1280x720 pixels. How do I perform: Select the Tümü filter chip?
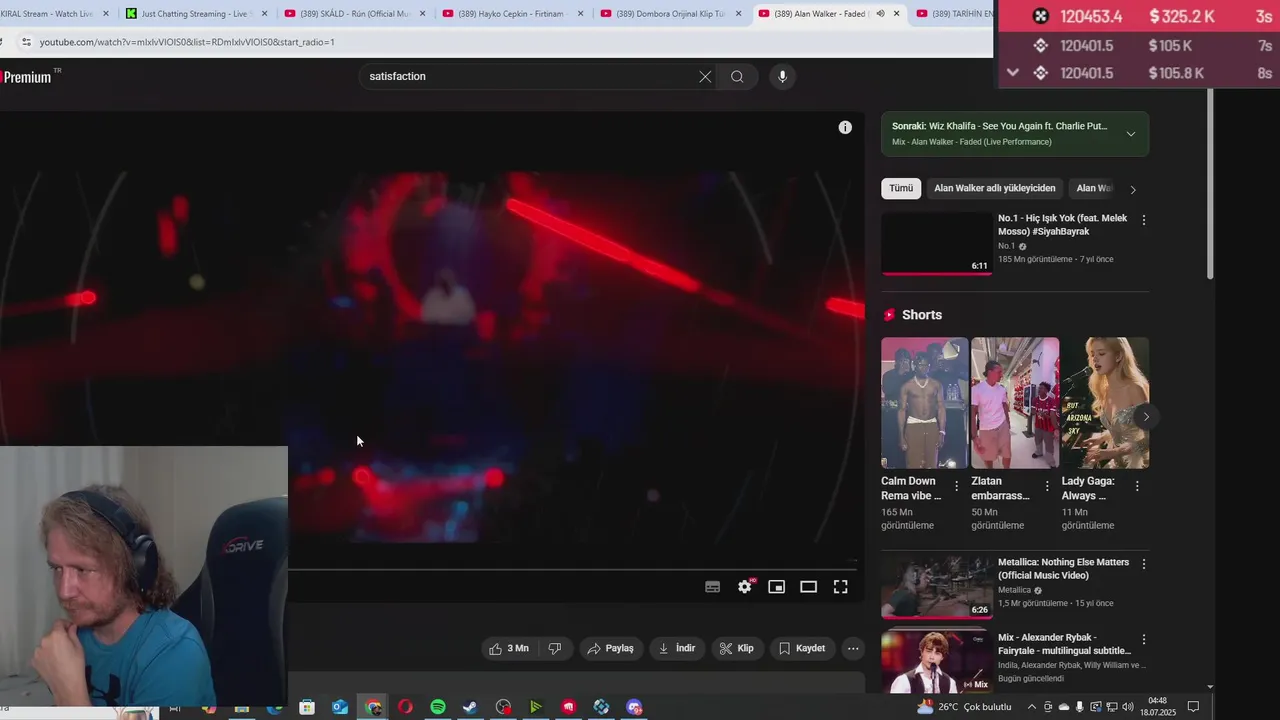(x=901, y=188)
